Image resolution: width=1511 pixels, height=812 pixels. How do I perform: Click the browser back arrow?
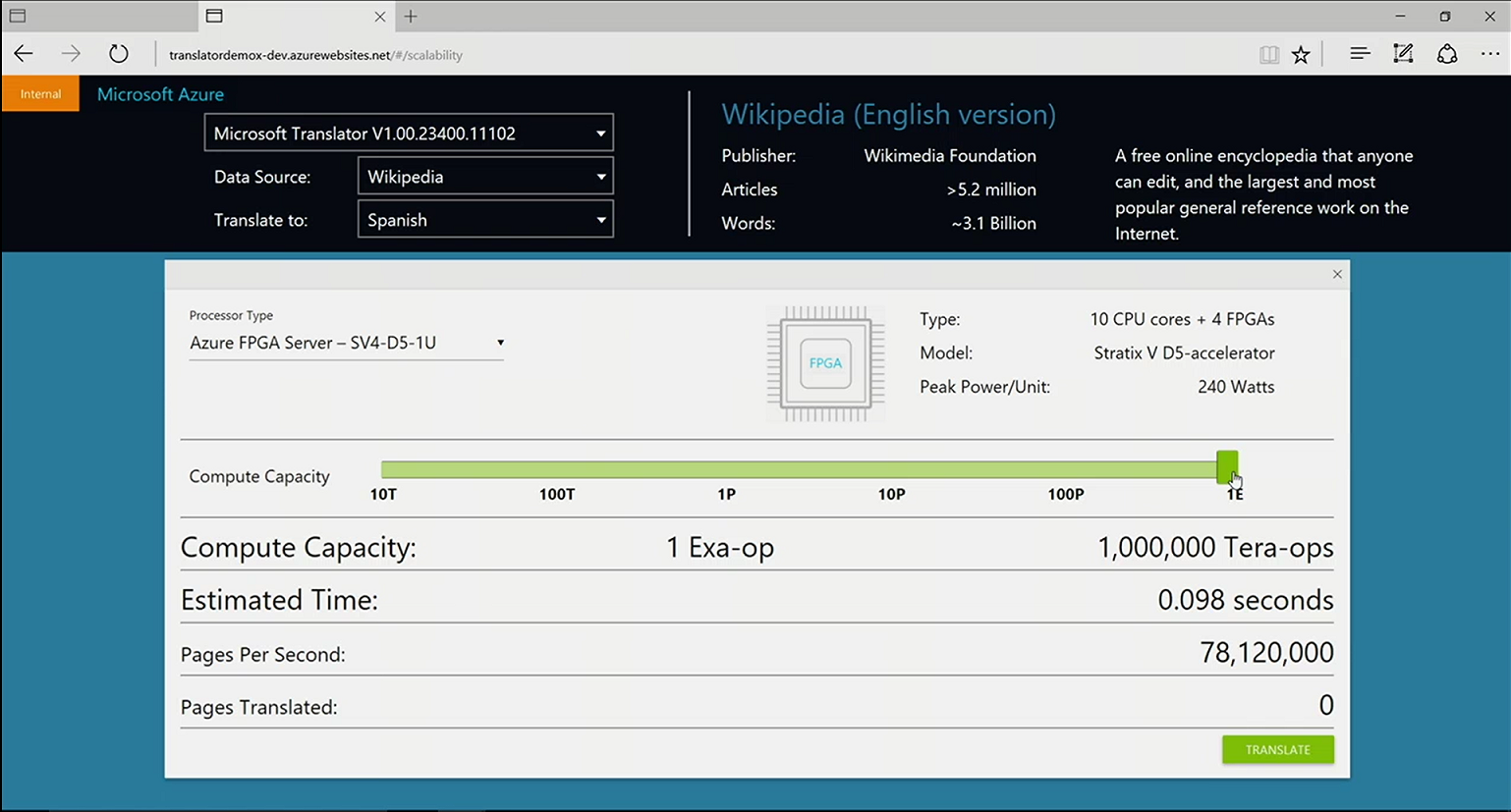coord(24,54)
